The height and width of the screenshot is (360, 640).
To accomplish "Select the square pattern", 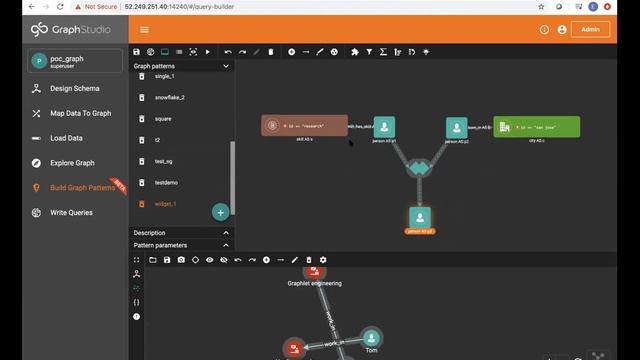I will [x=163, y=119].
